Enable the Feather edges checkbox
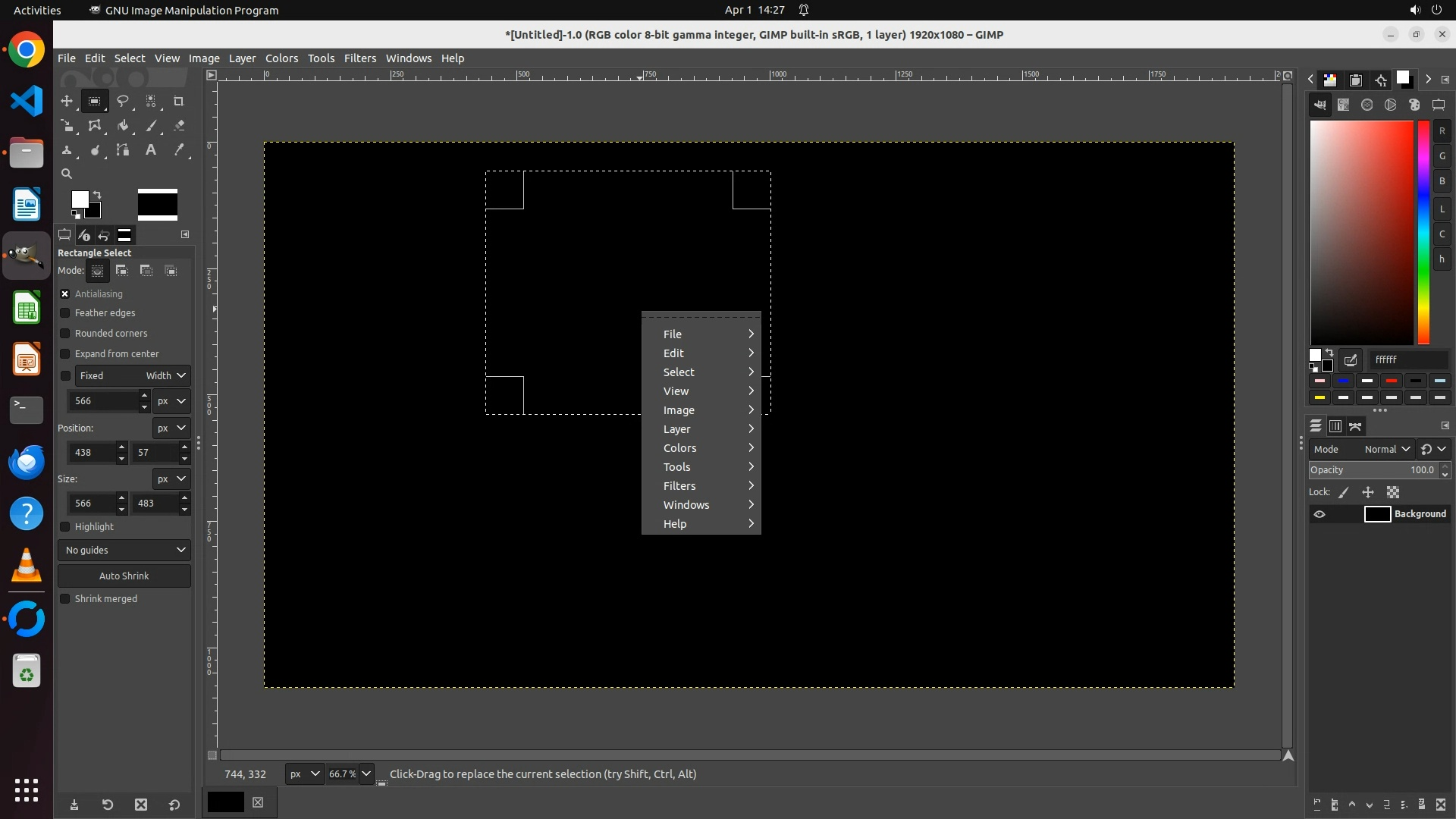Image resolution: width=1456 pixels, height=819 pixels. point(65,313)
